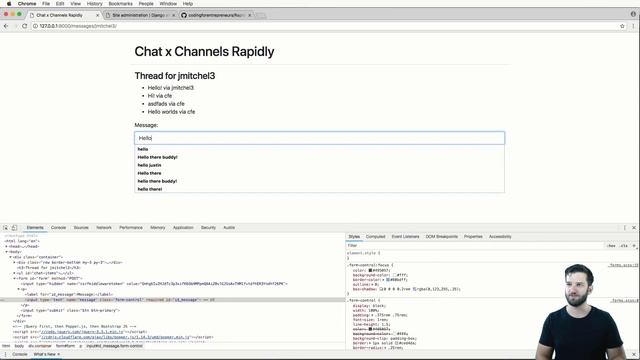Open the Chrome menu in menu bar
The width and height of the screenshot is (640, 360).
27,4
